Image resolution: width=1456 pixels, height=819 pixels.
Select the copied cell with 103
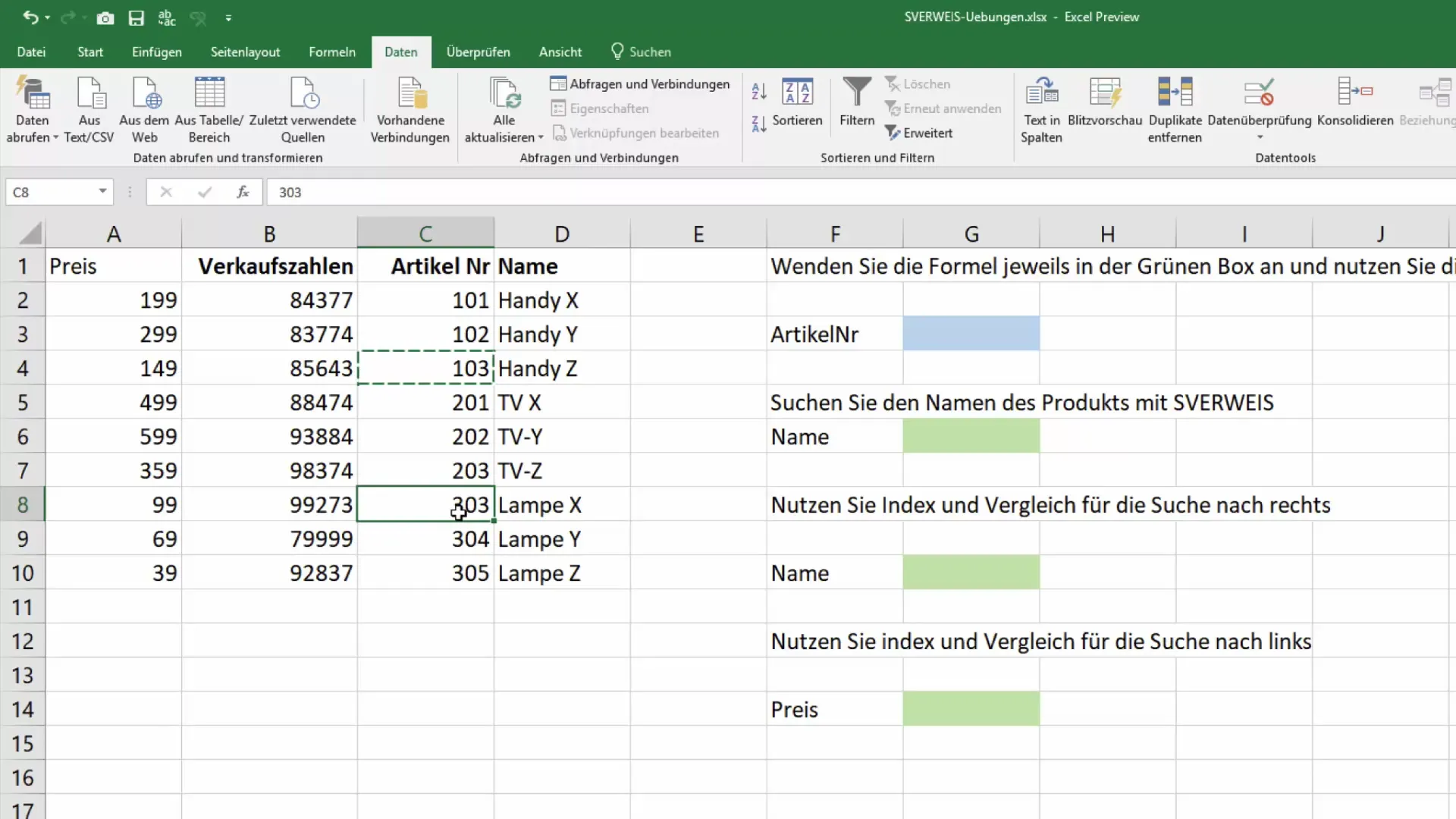pyautogui.click(x=425, y=368)
